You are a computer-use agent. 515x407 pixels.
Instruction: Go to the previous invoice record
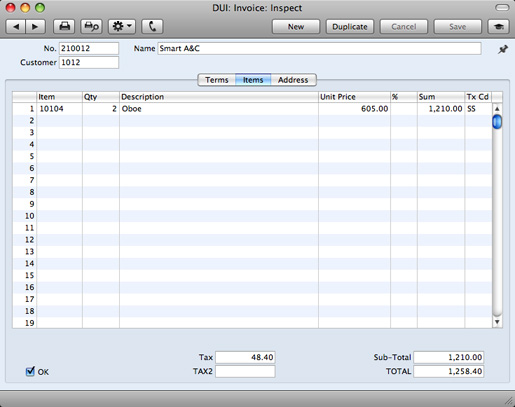16,27
